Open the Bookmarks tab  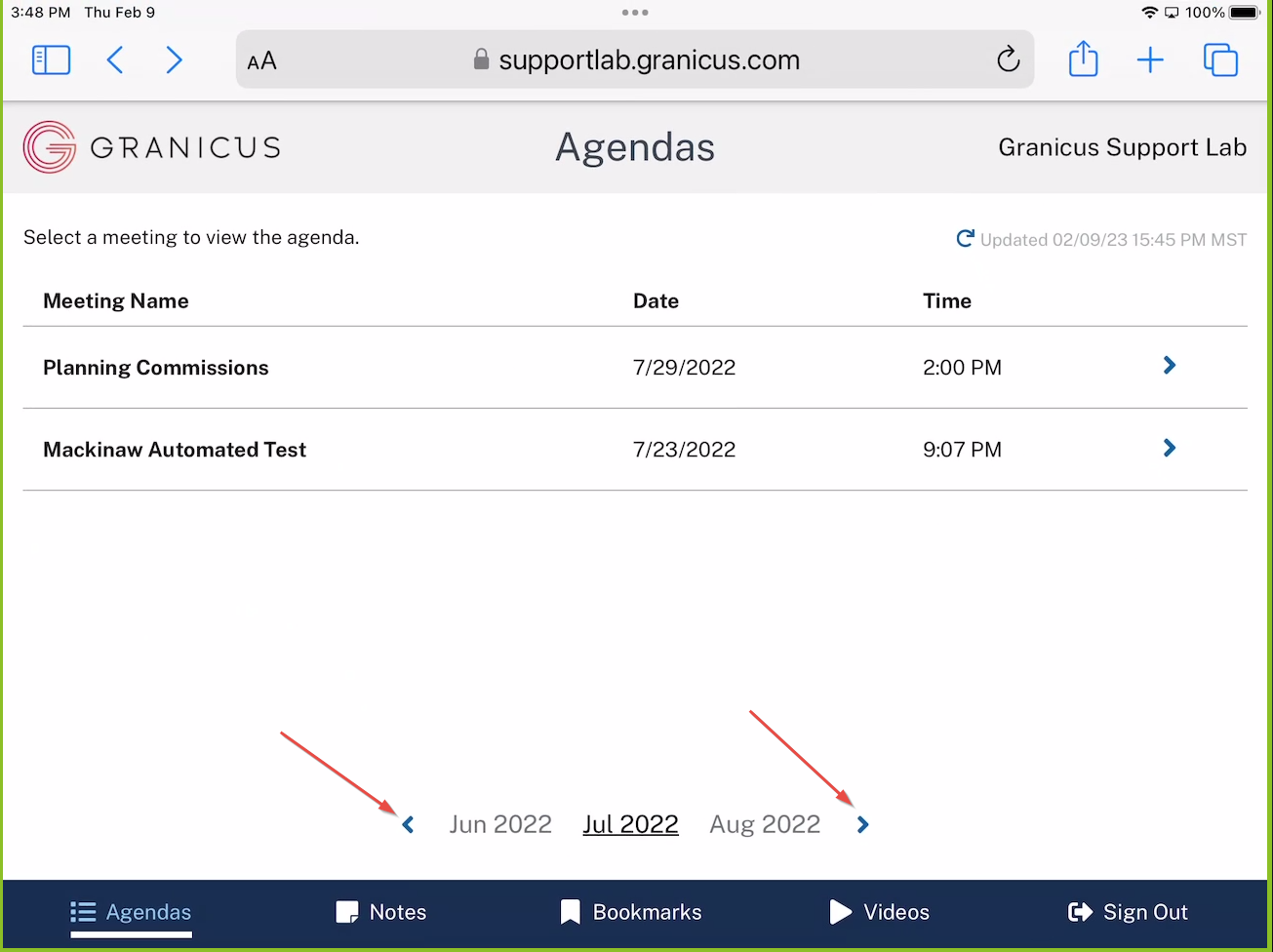tap(631, 913)
